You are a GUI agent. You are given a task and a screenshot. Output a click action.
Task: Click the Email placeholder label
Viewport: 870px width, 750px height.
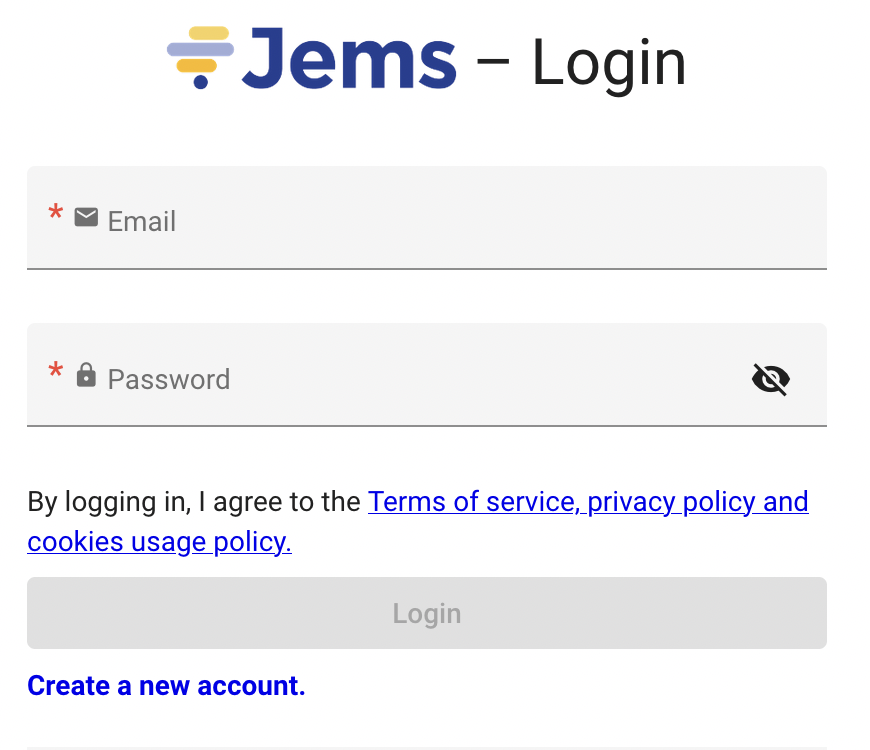[x=142, y=221]
